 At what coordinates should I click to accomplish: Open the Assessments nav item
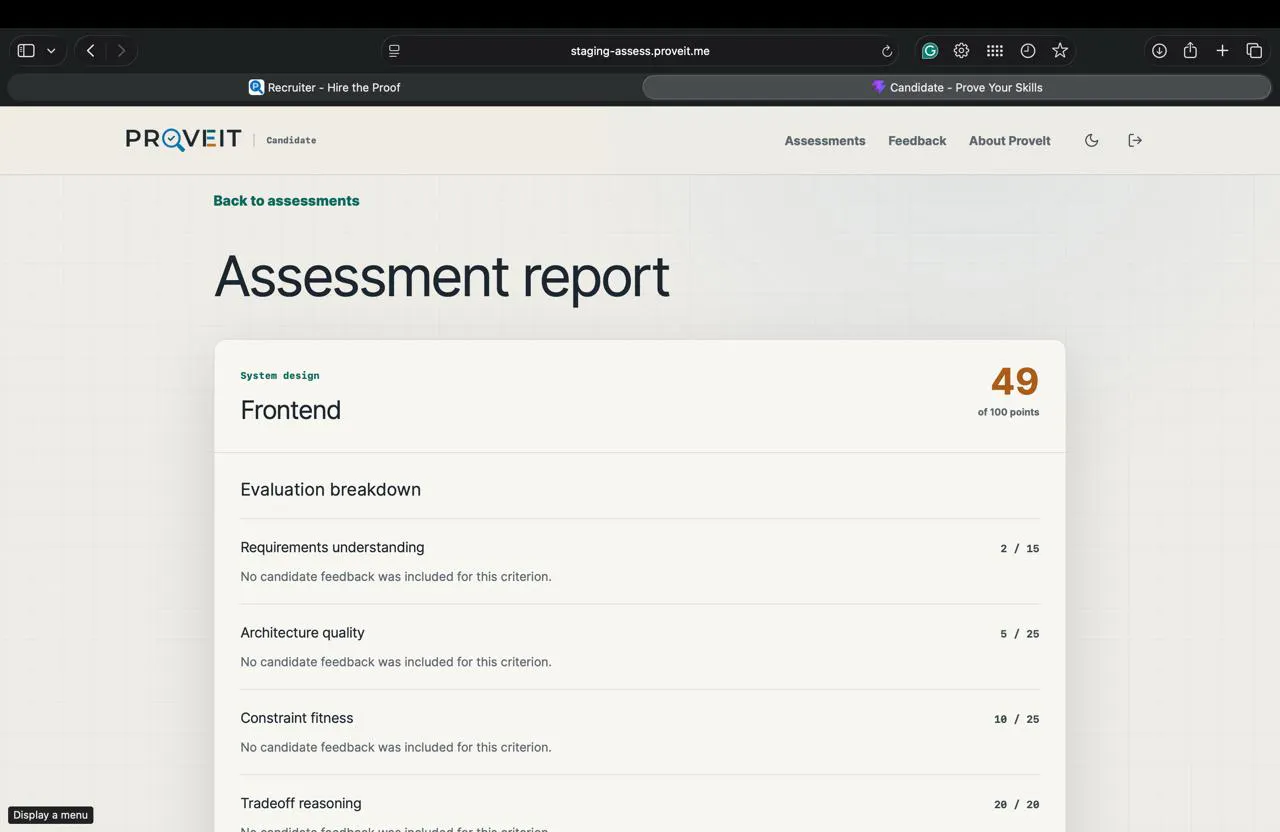point(825,141)
